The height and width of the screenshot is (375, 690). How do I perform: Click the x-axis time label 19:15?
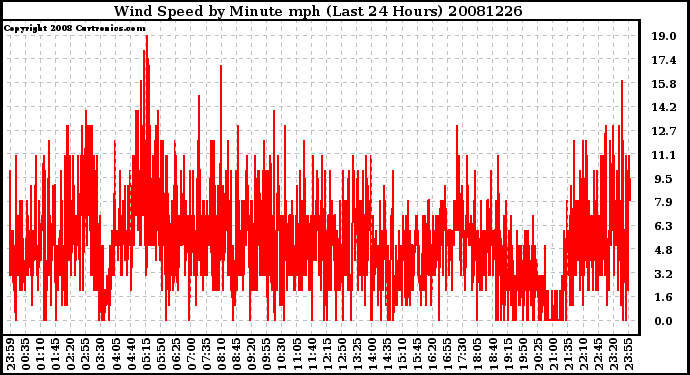point(508,355)
